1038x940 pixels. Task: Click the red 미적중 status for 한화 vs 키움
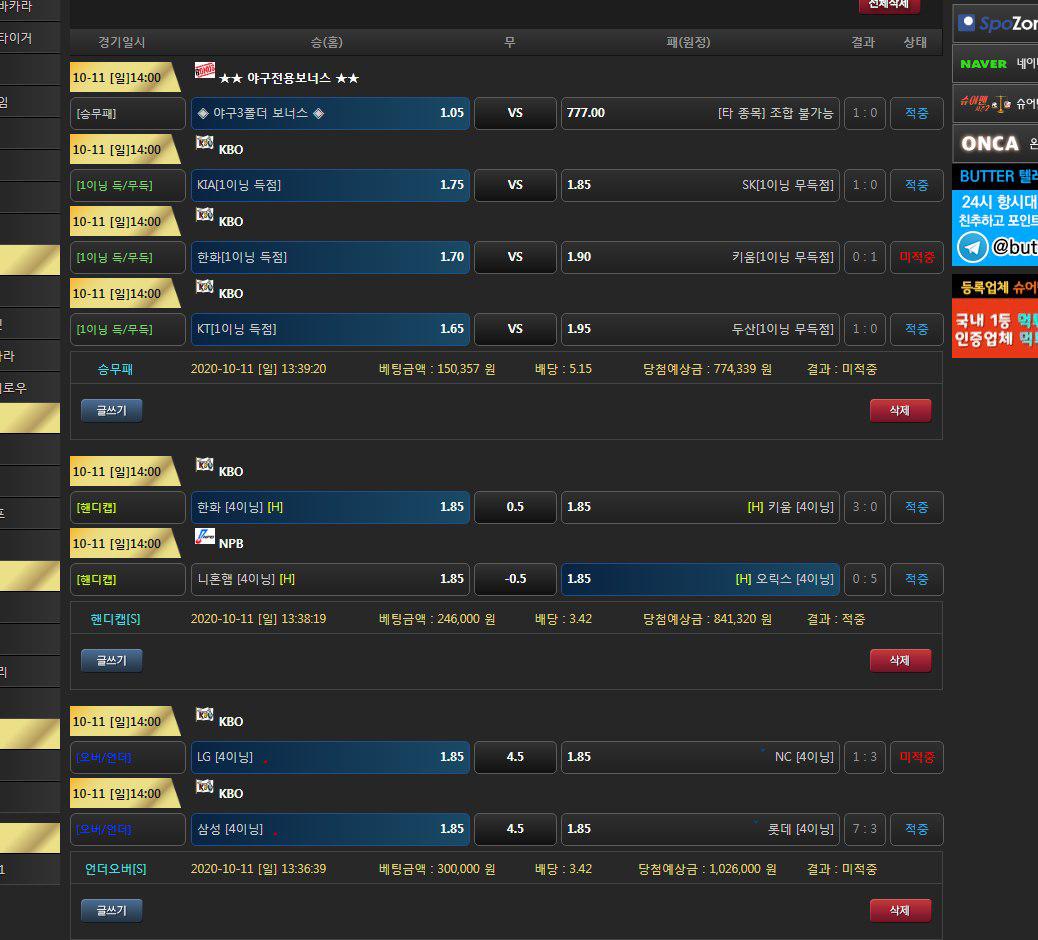(916, 257)
